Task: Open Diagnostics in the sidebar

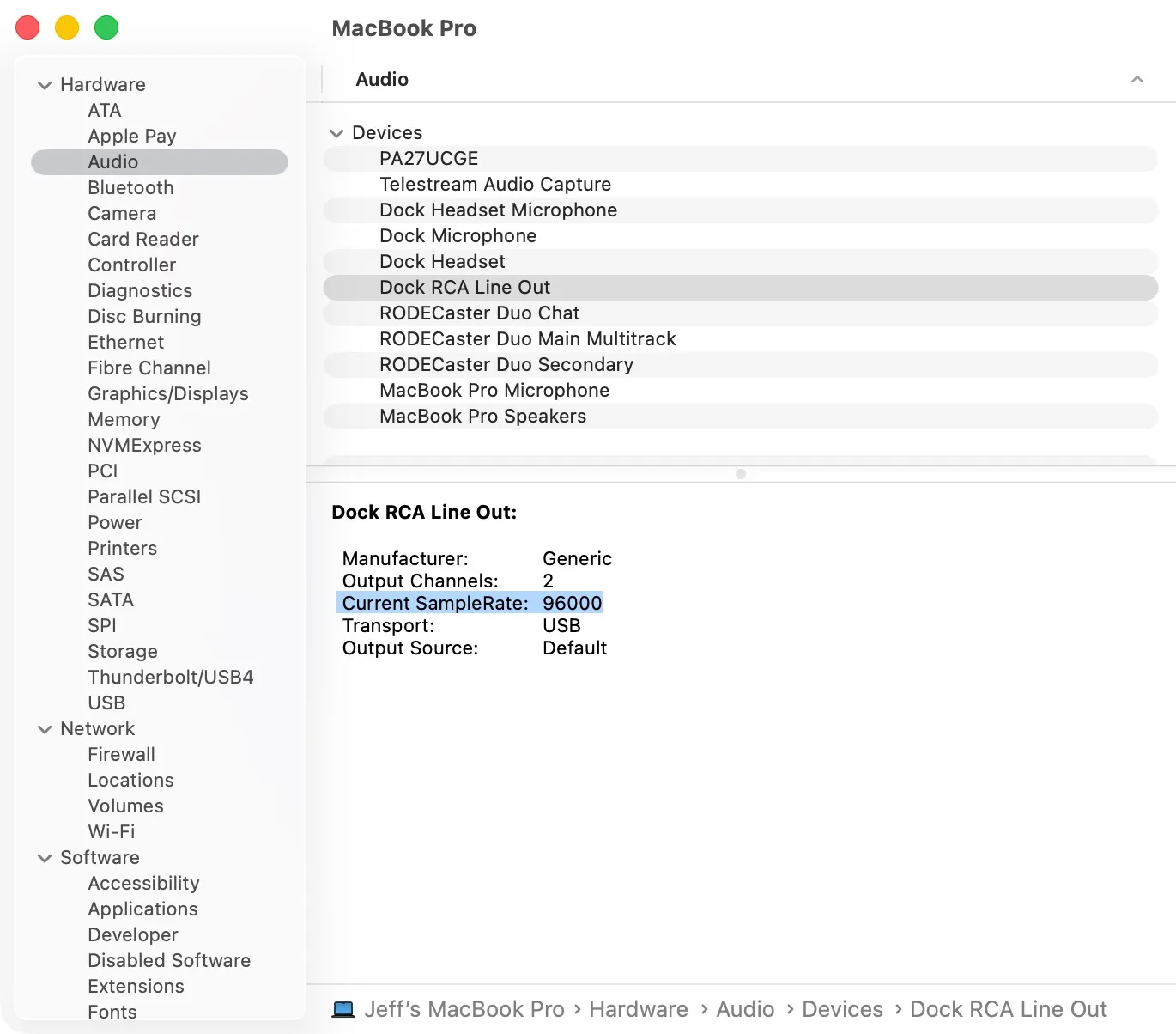Action: click(140, 291)
